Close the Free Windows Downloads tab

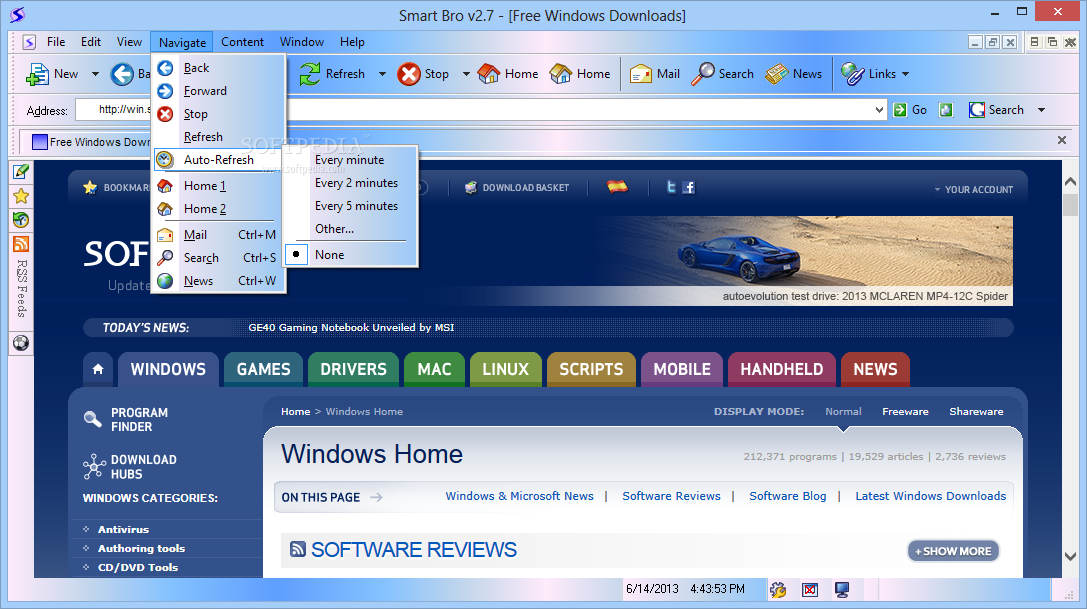1061,140
